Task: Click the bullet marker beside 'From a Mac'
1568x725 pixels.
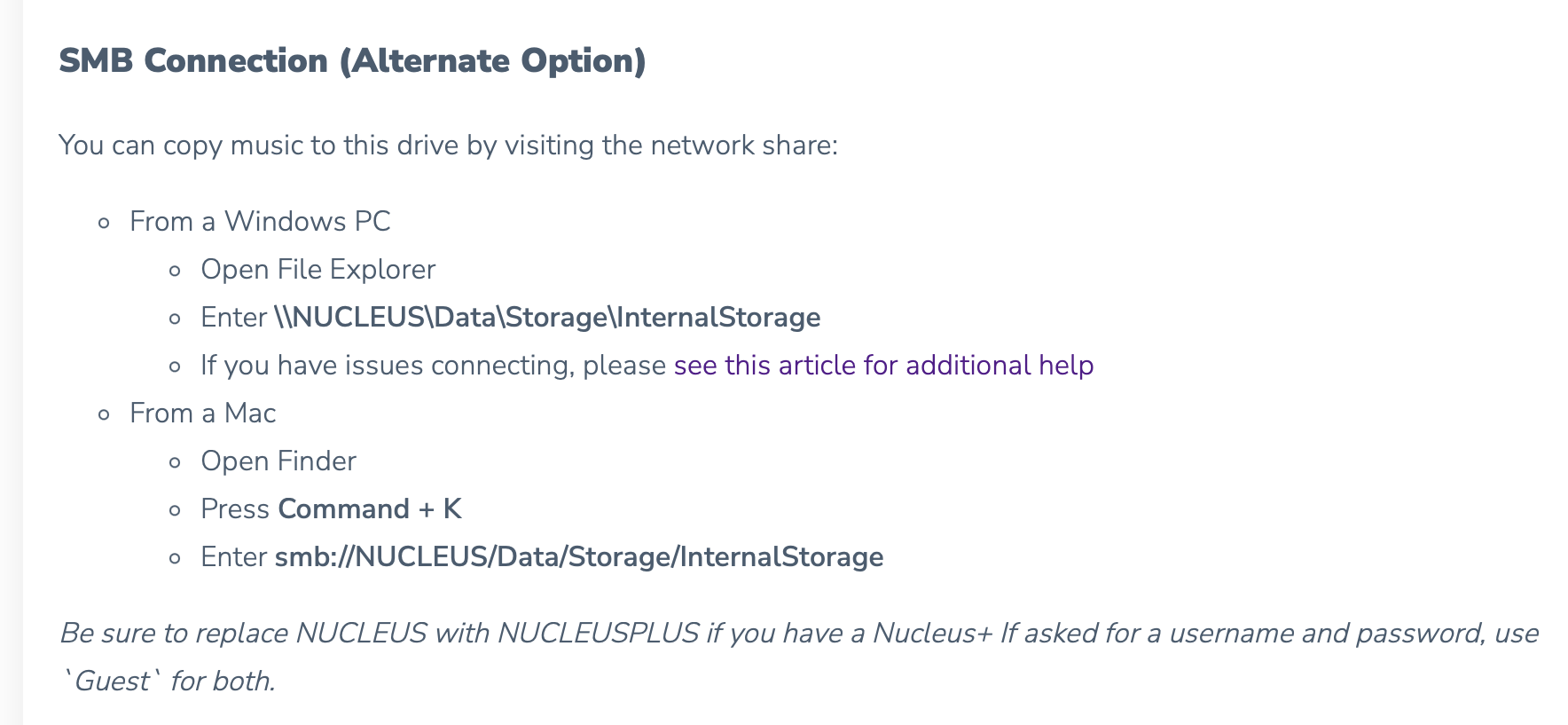Action: (105, 414)
